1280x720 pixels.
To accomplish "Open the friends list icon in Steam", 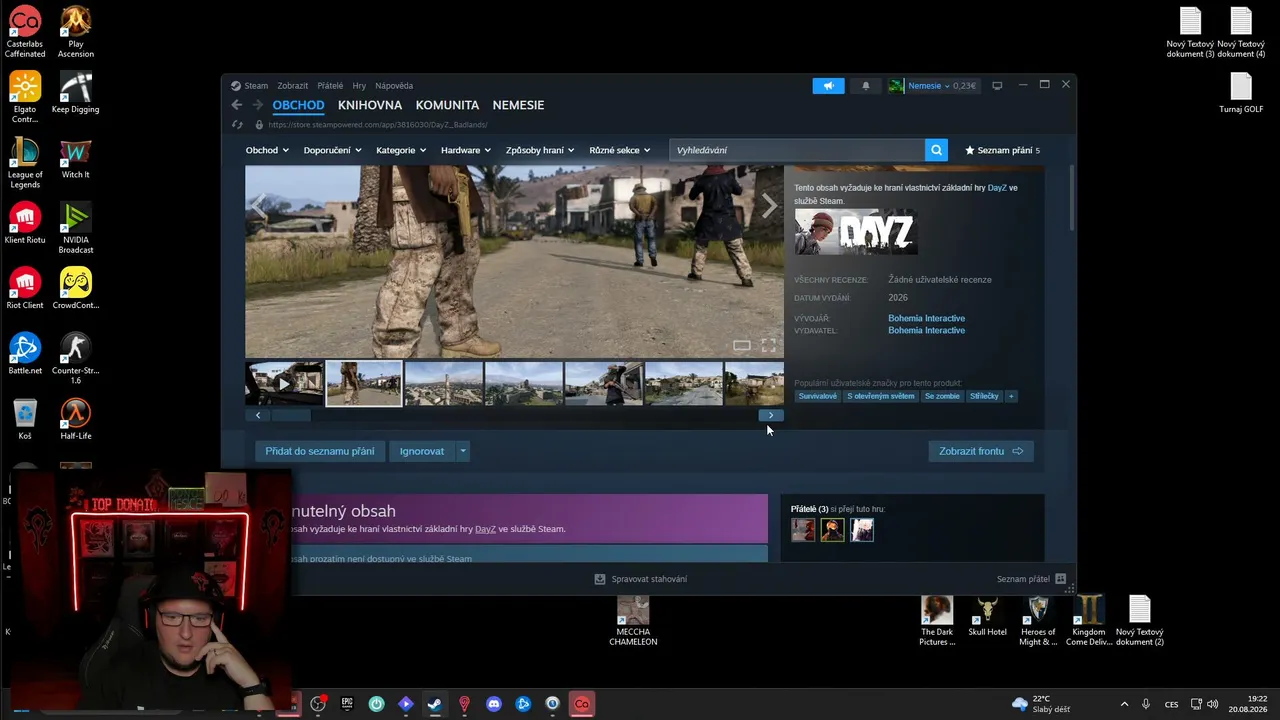I will (x=1060, y=579).
